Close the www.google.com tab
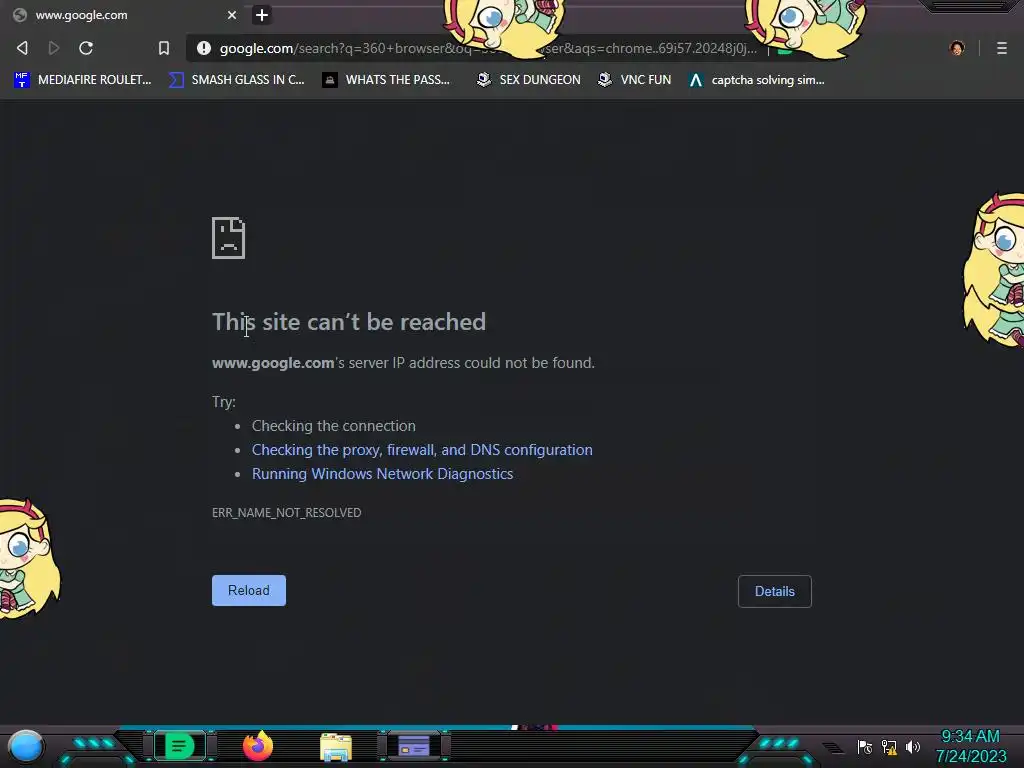Viewport: 1024px width, 768px height. click(x=232, y=15)
